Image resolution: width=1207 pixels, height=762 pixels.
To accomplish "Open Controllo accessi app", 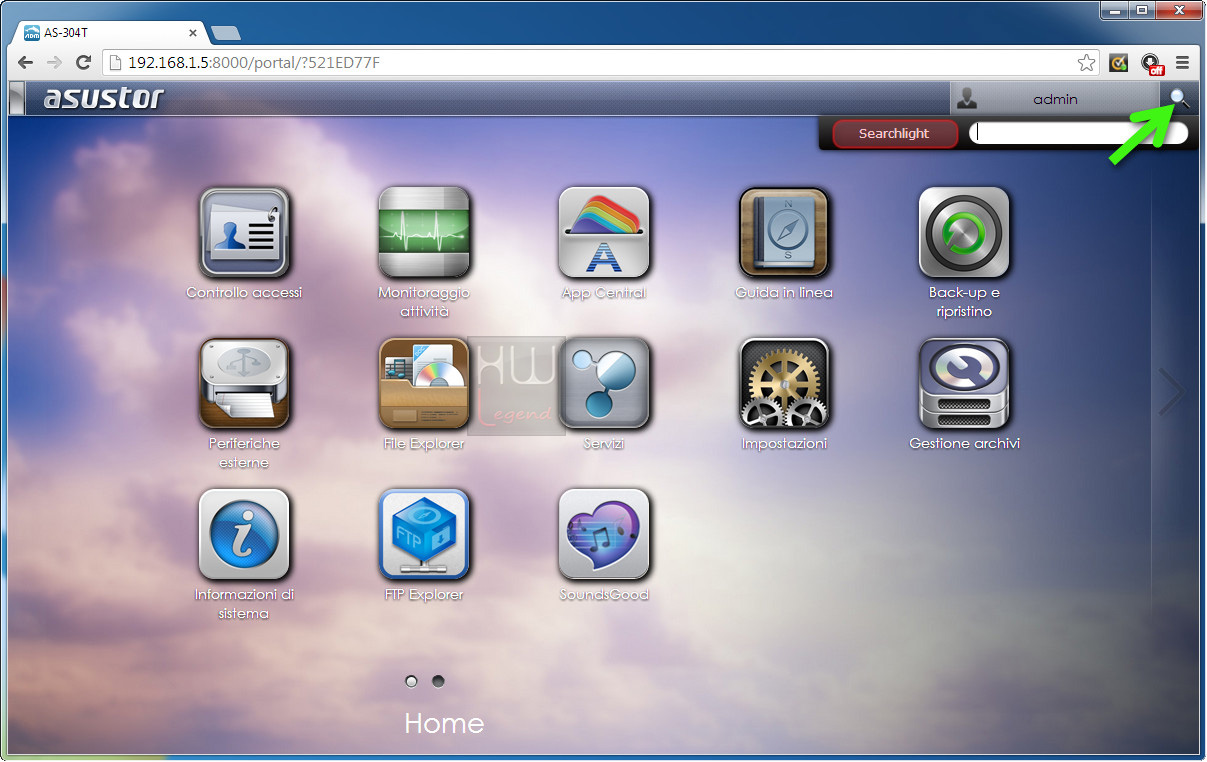I will pos(244,232).
